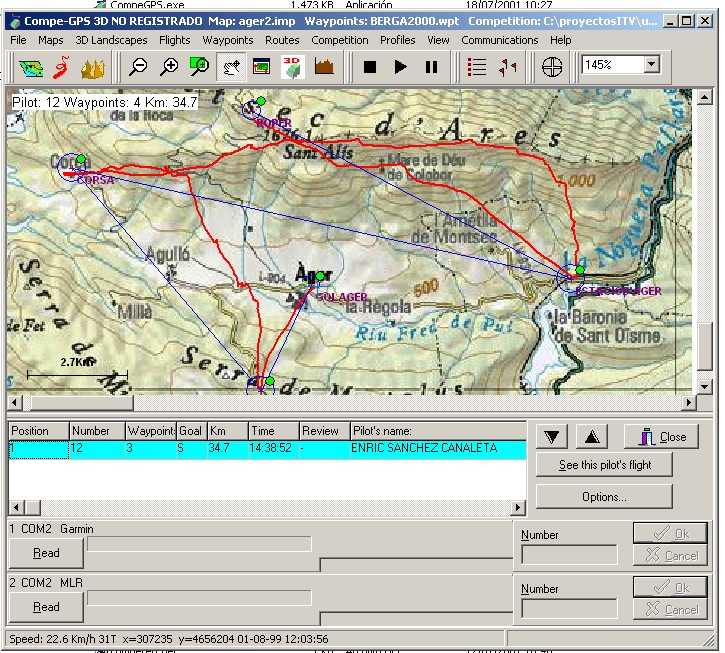Click map horizontal scrollbar right arrow
This screenshot has width=725, height=653.
pyautogui.click(x=689, y=402)
